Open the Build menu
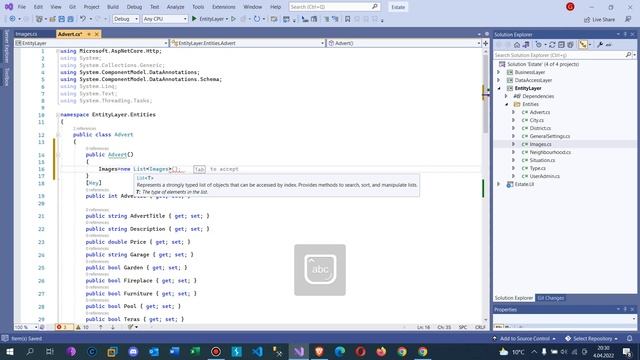The image size is (640, 360). pos(113,7)
